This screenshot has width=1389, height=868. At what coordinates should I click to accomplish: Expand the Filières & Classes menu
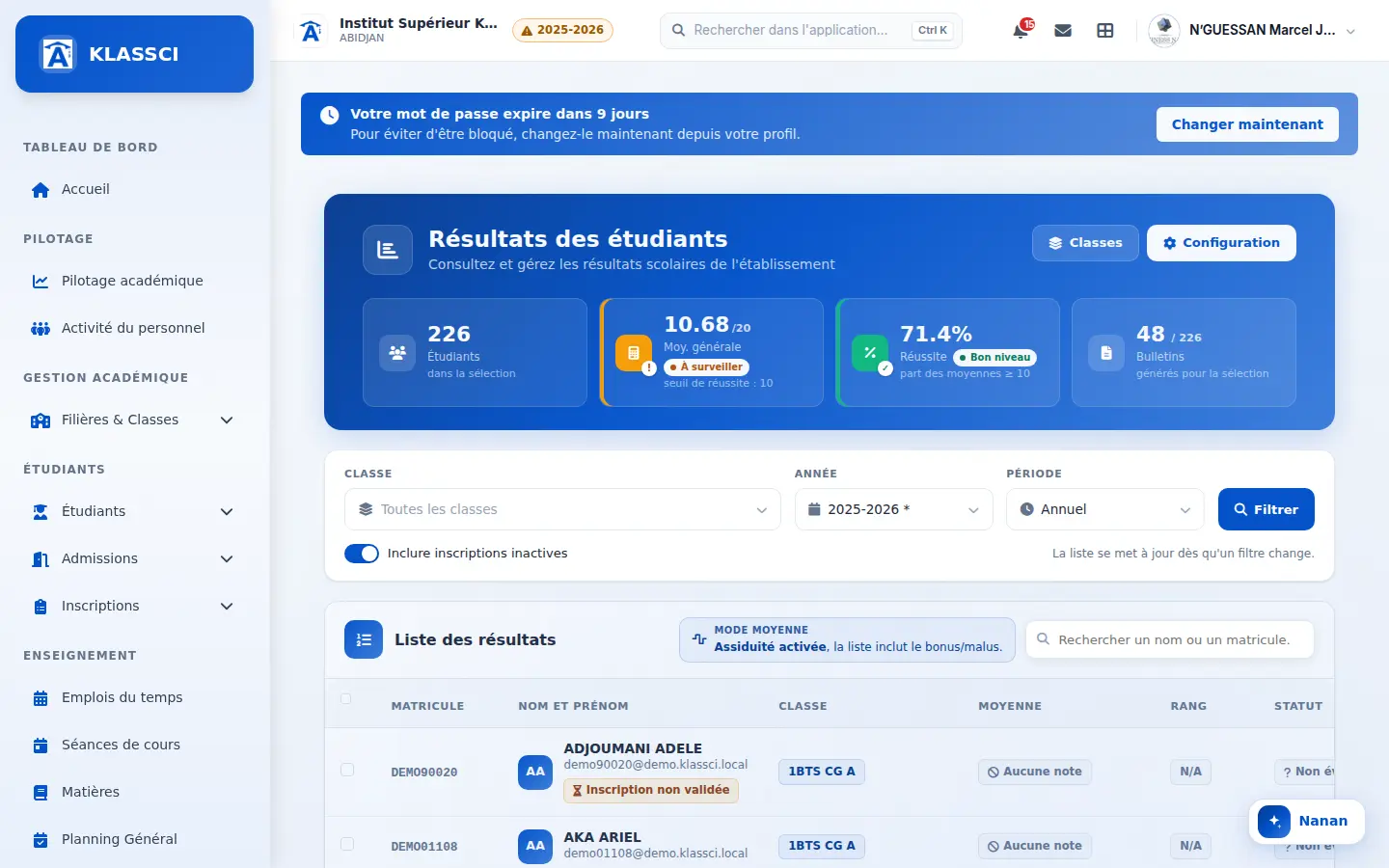[134, 420]
